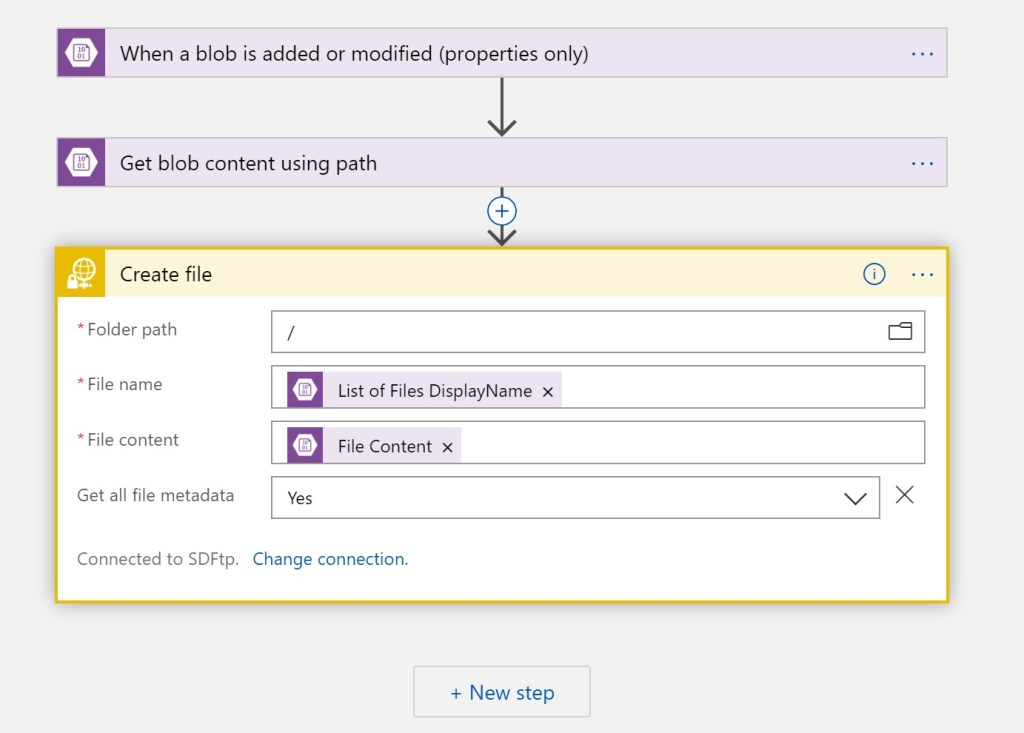Click the blob trigger step icon
Viewport: 1024px width, 733px height.
tap(81, 53)
